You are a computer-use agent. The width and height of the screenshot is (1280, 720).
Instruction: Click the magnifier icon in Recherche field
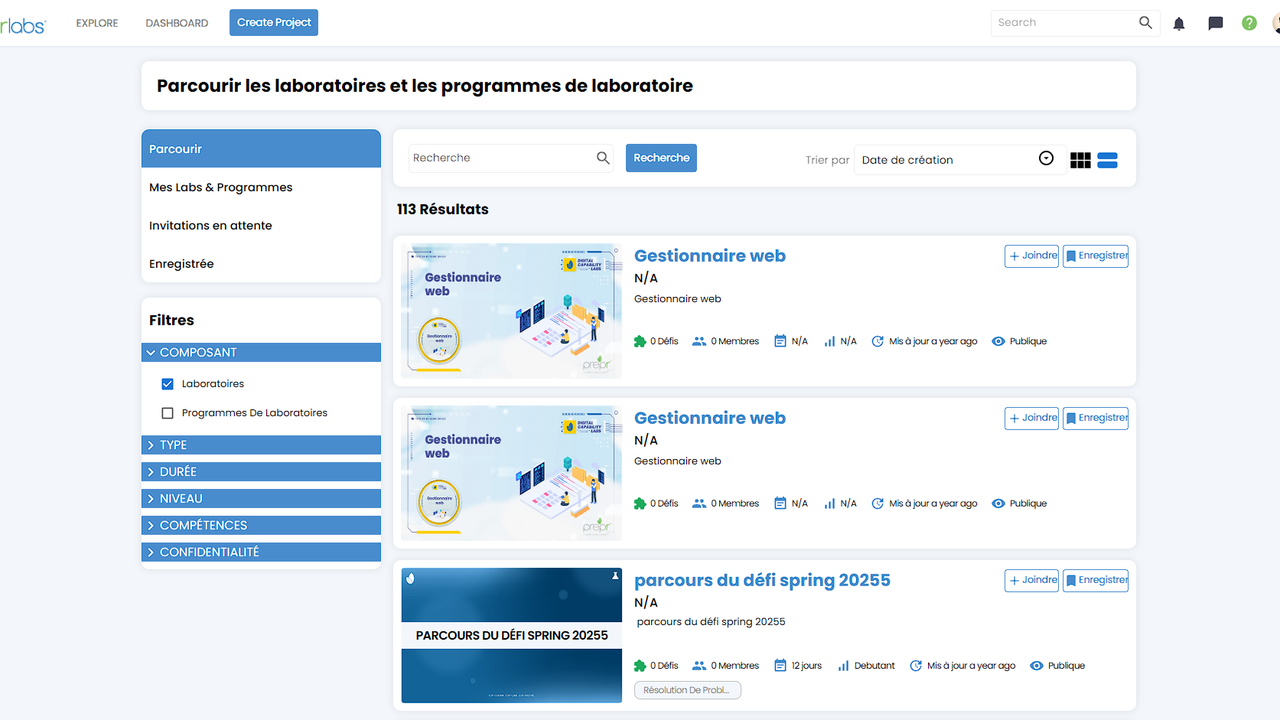coord(603,158)
